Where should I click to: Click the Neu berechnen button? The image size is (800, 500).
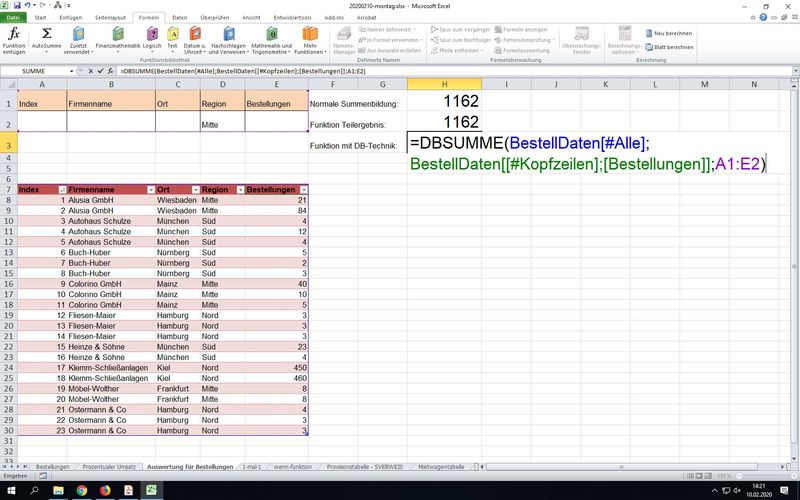point(672,33)
